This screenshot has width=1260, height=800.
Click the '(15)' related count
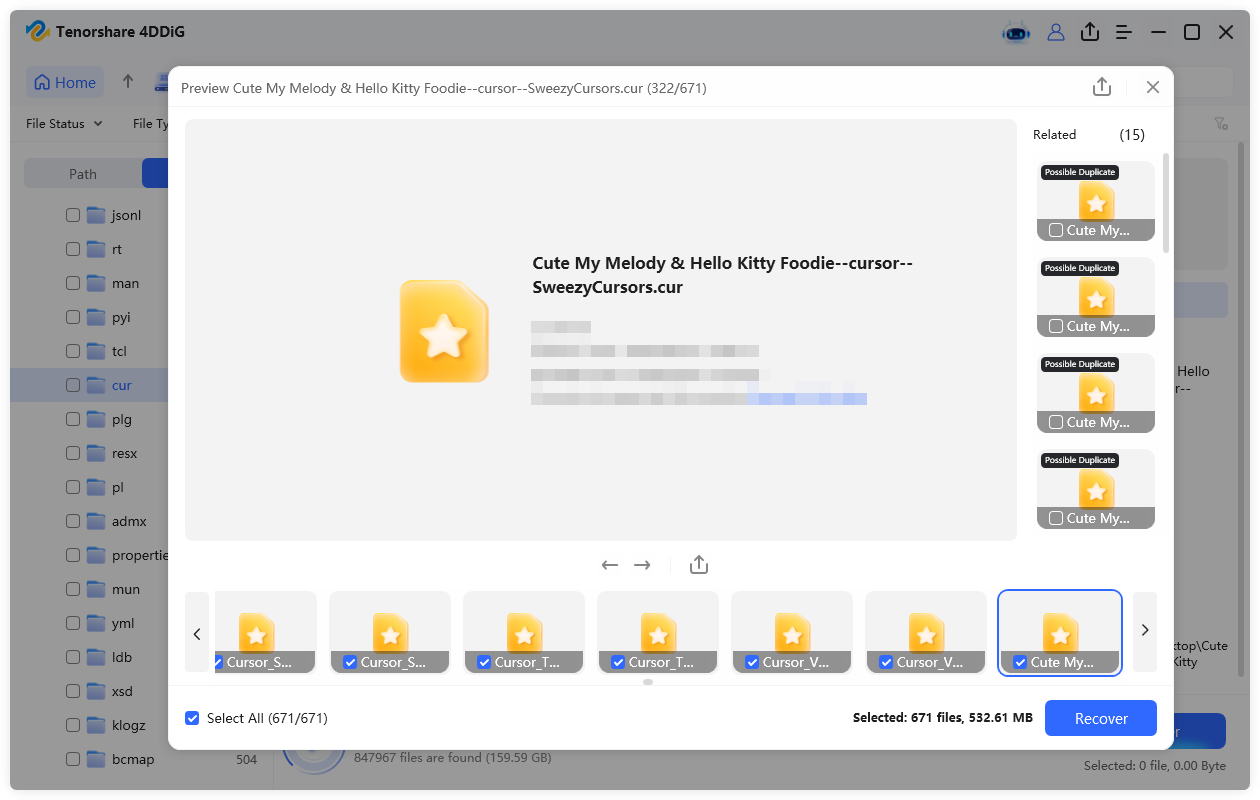coord(1132,135)
